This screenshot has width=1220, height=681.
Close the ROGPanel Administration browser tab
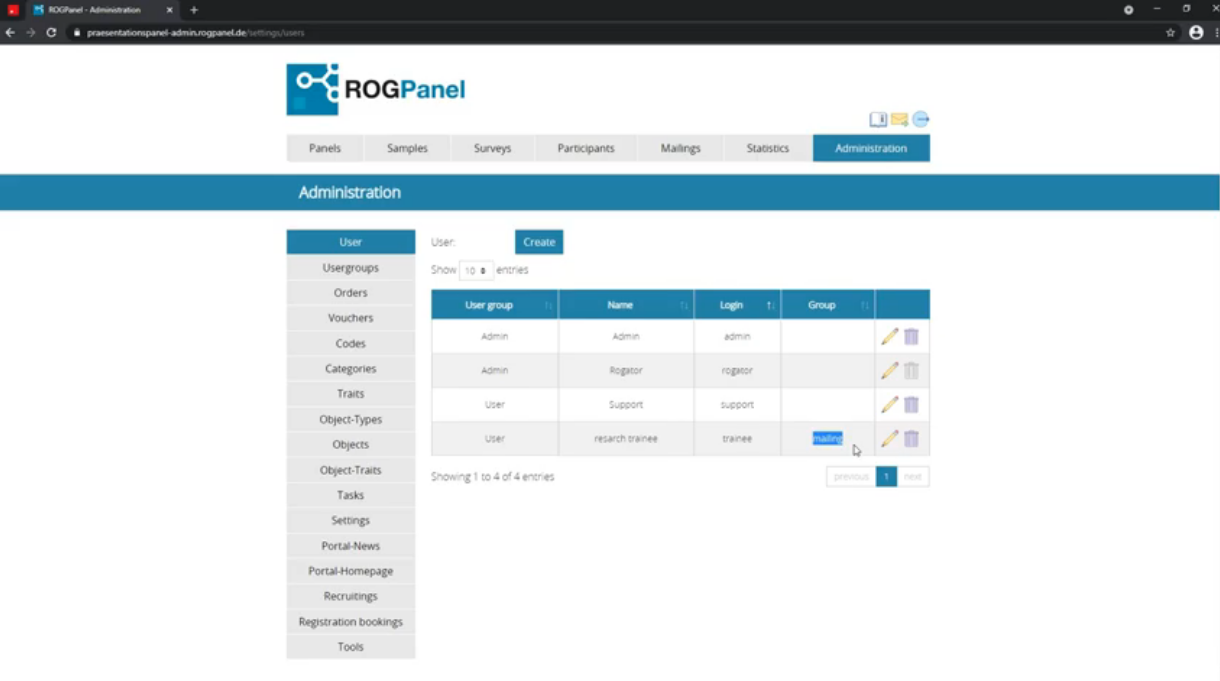169,10
